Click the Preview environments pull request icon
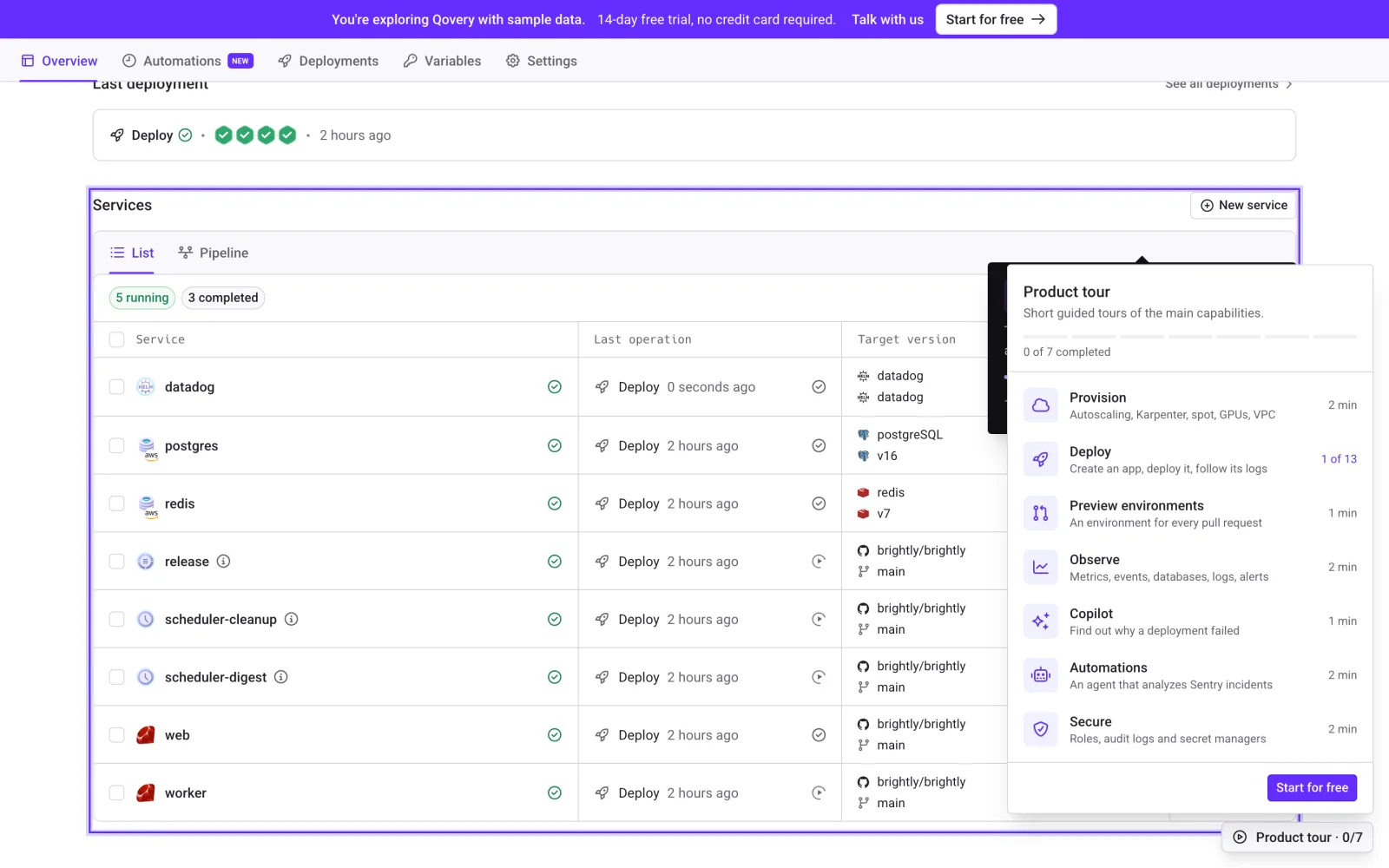The image size is (1389, 868). pos(1040,513)
